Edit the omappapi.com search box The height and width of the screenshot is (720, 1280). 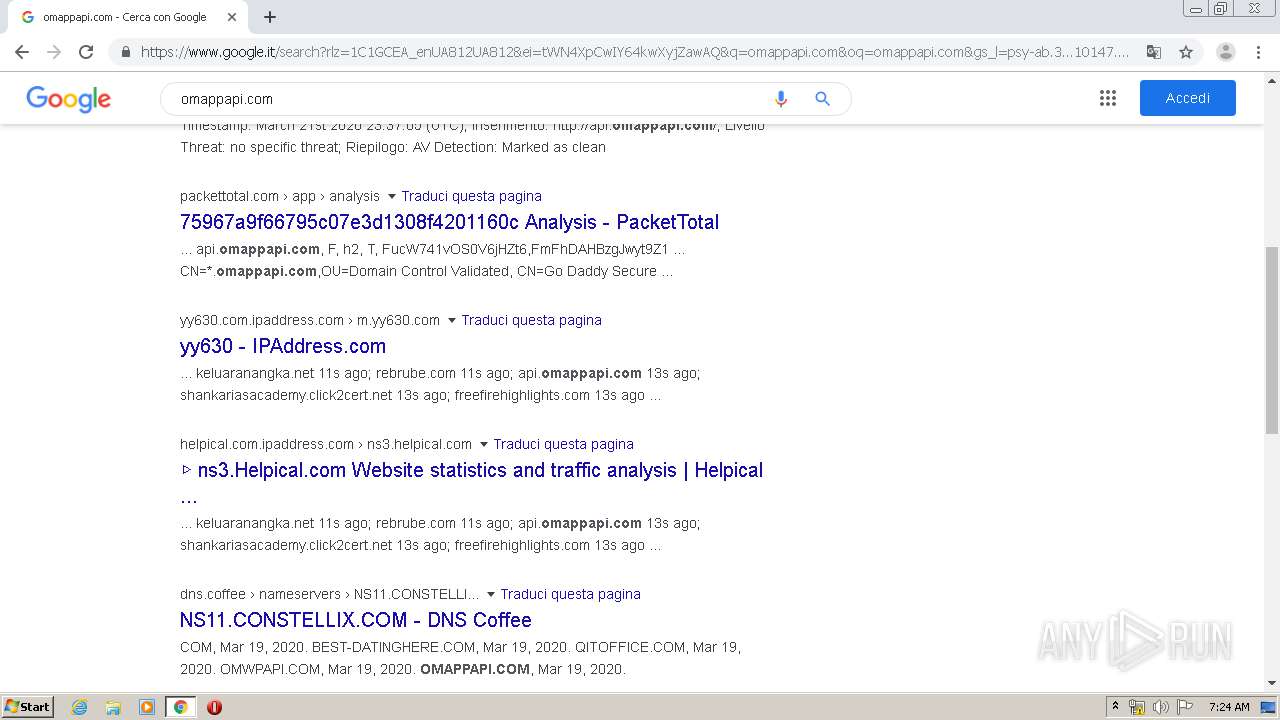pyautogui.click(x=465, y=99)
